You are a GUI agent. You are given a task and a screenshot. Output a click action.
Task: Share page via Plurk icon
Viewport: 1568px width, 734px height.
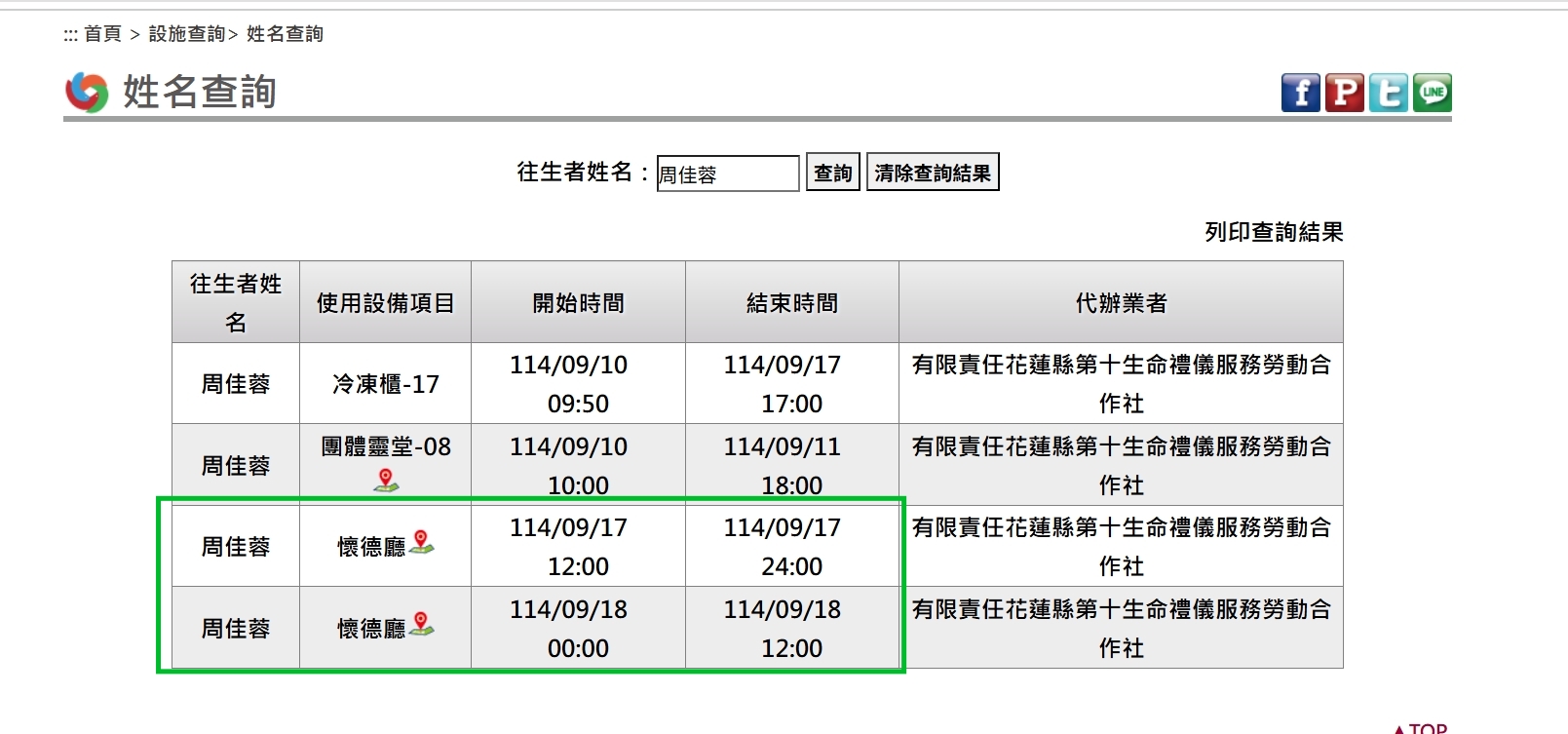(1344, 94)
